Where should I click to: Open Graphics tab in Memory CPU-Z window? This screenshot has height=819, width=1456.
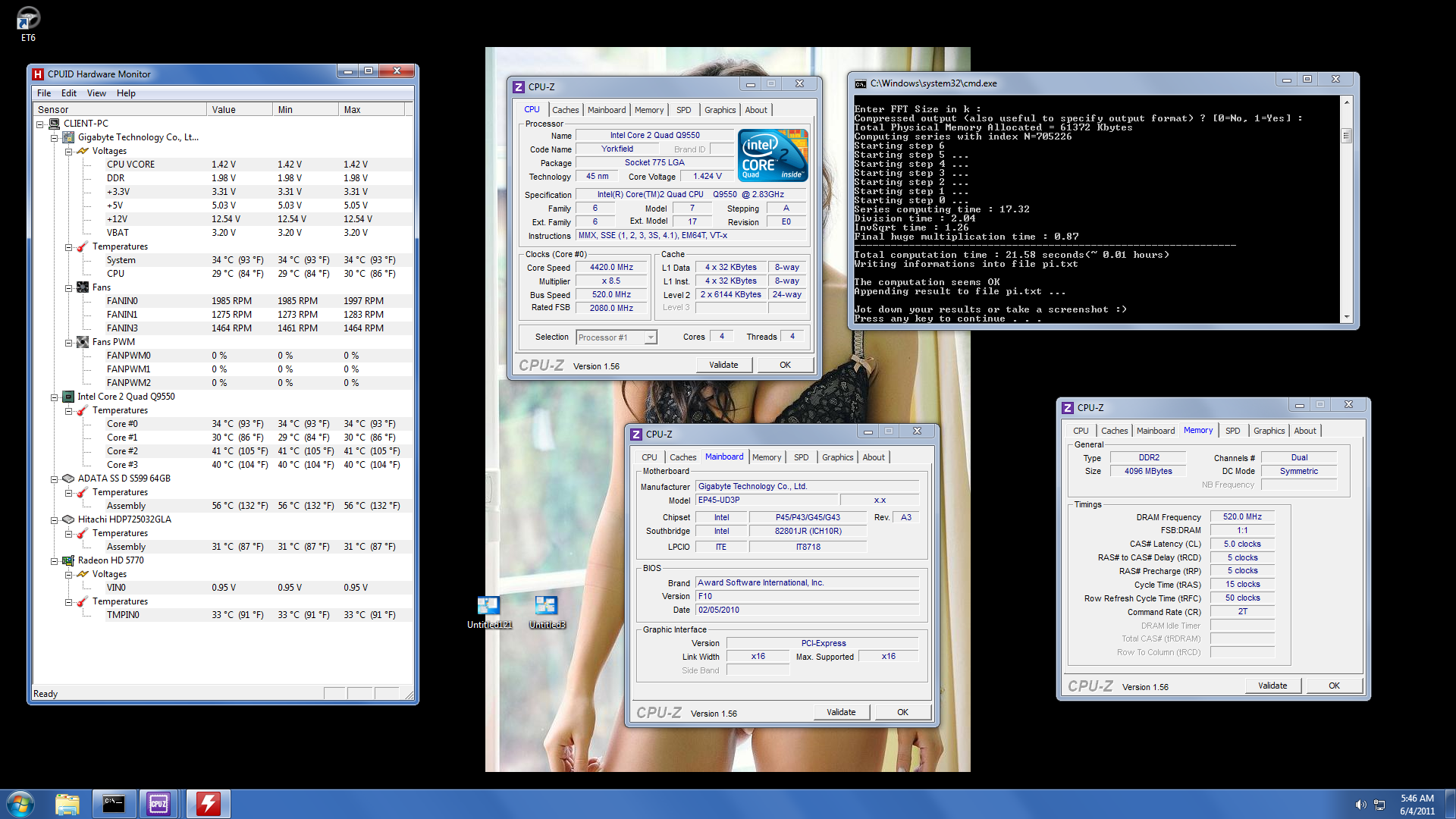[x=1269, y=431]
